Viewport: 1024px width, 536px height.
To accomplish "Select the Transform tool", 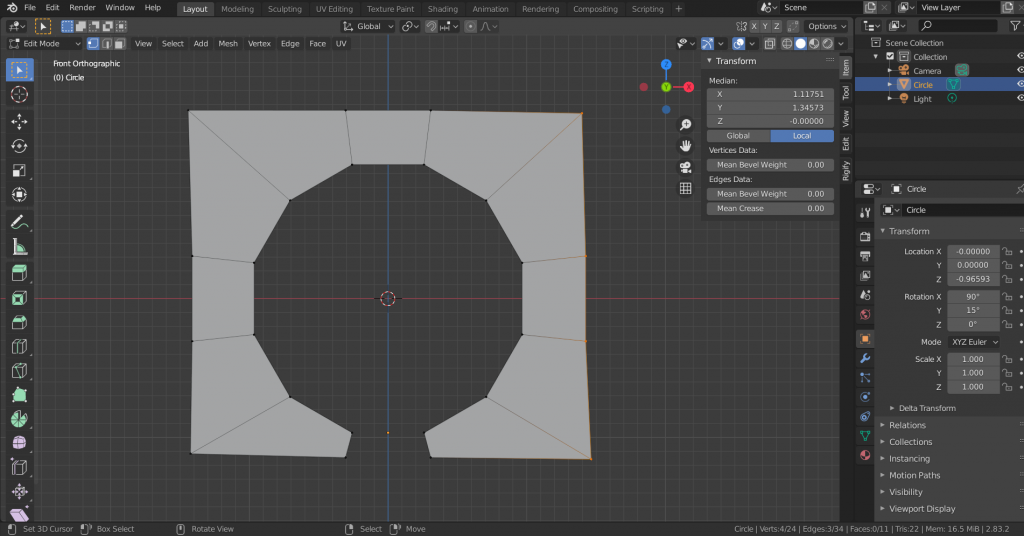I will 19,195.
